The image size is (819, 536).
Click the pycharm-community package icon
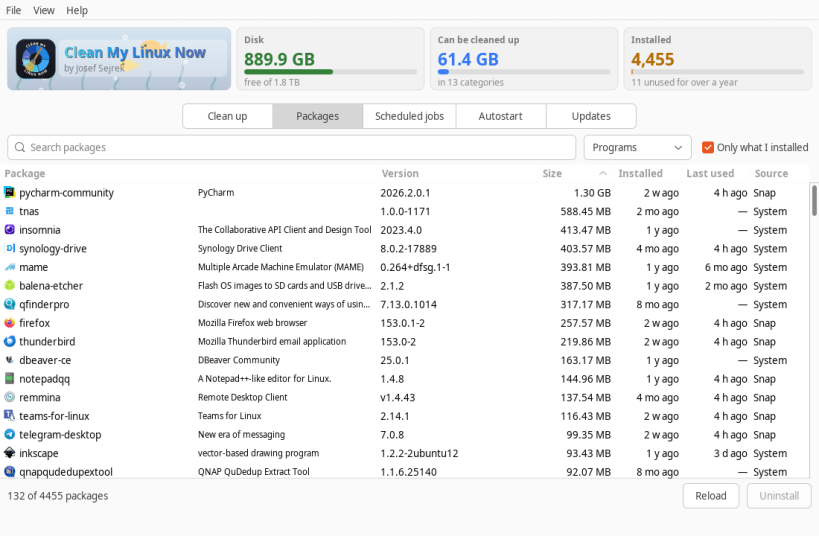tap(9, 193)
